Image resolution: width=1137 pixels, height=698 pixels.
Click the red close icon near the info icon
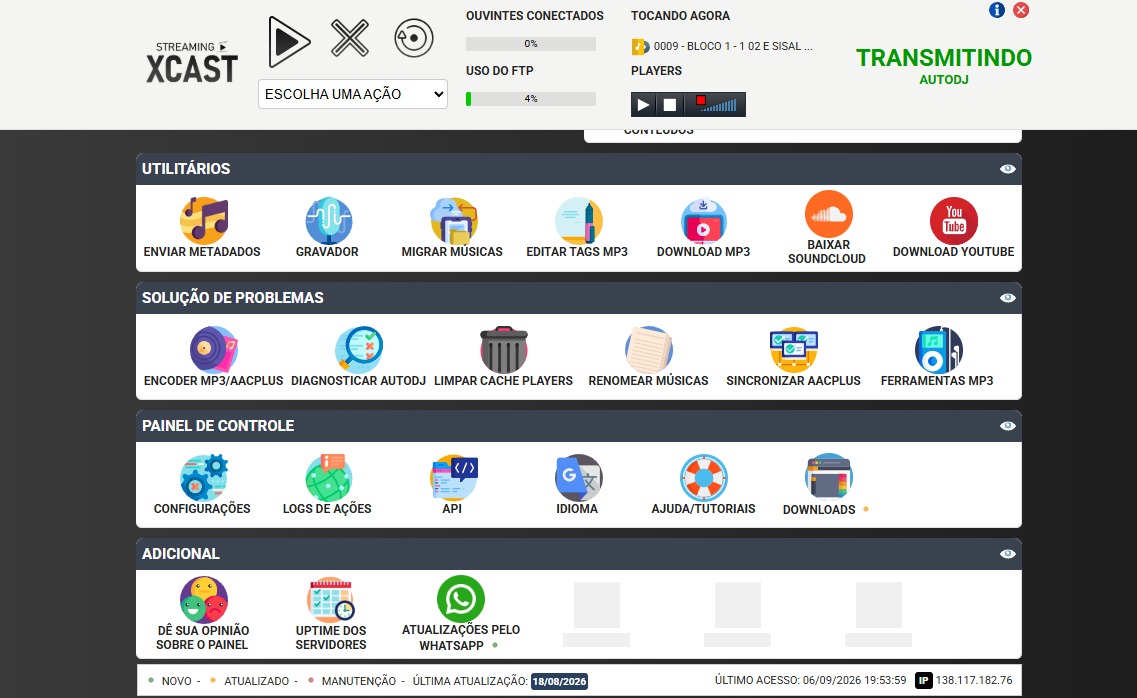pyautogui.click(x=1021, y=10)
